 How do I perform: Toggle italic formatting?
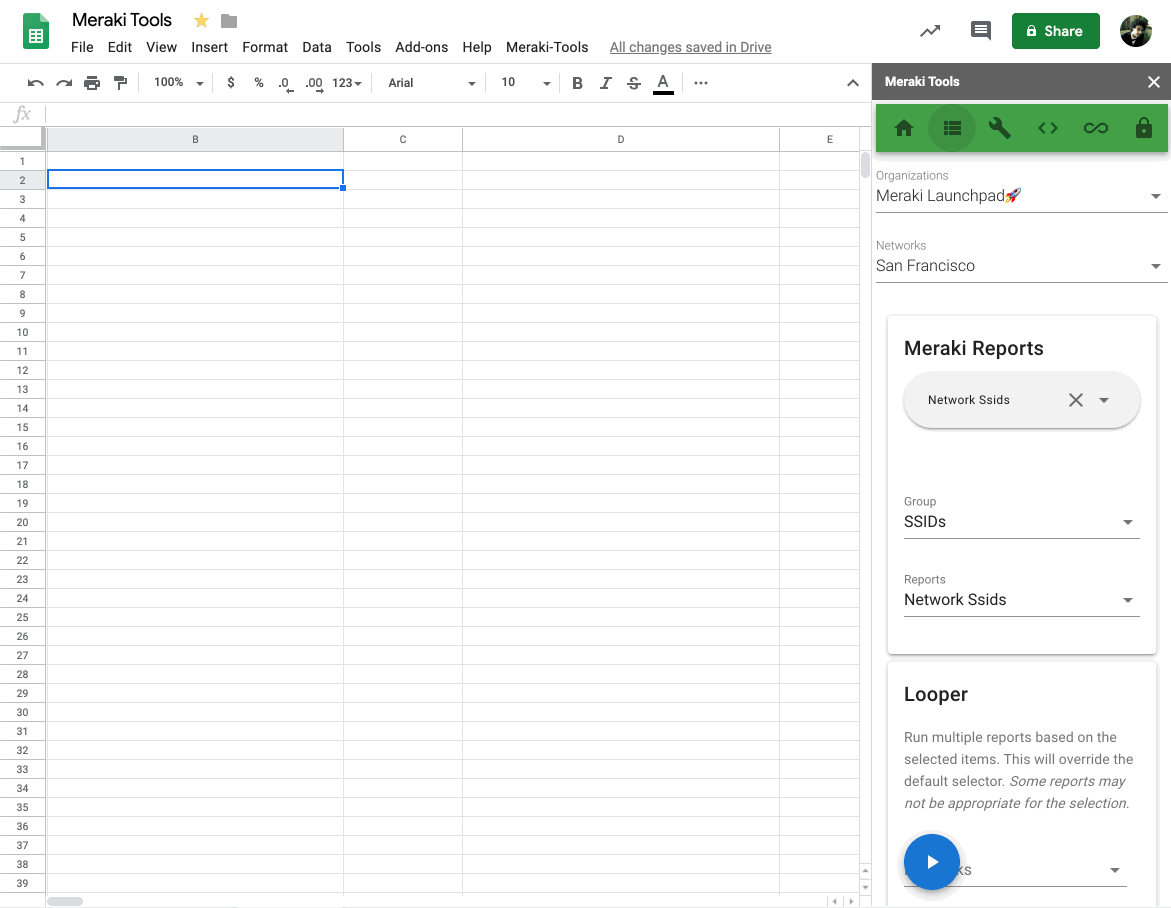[606, 83]
